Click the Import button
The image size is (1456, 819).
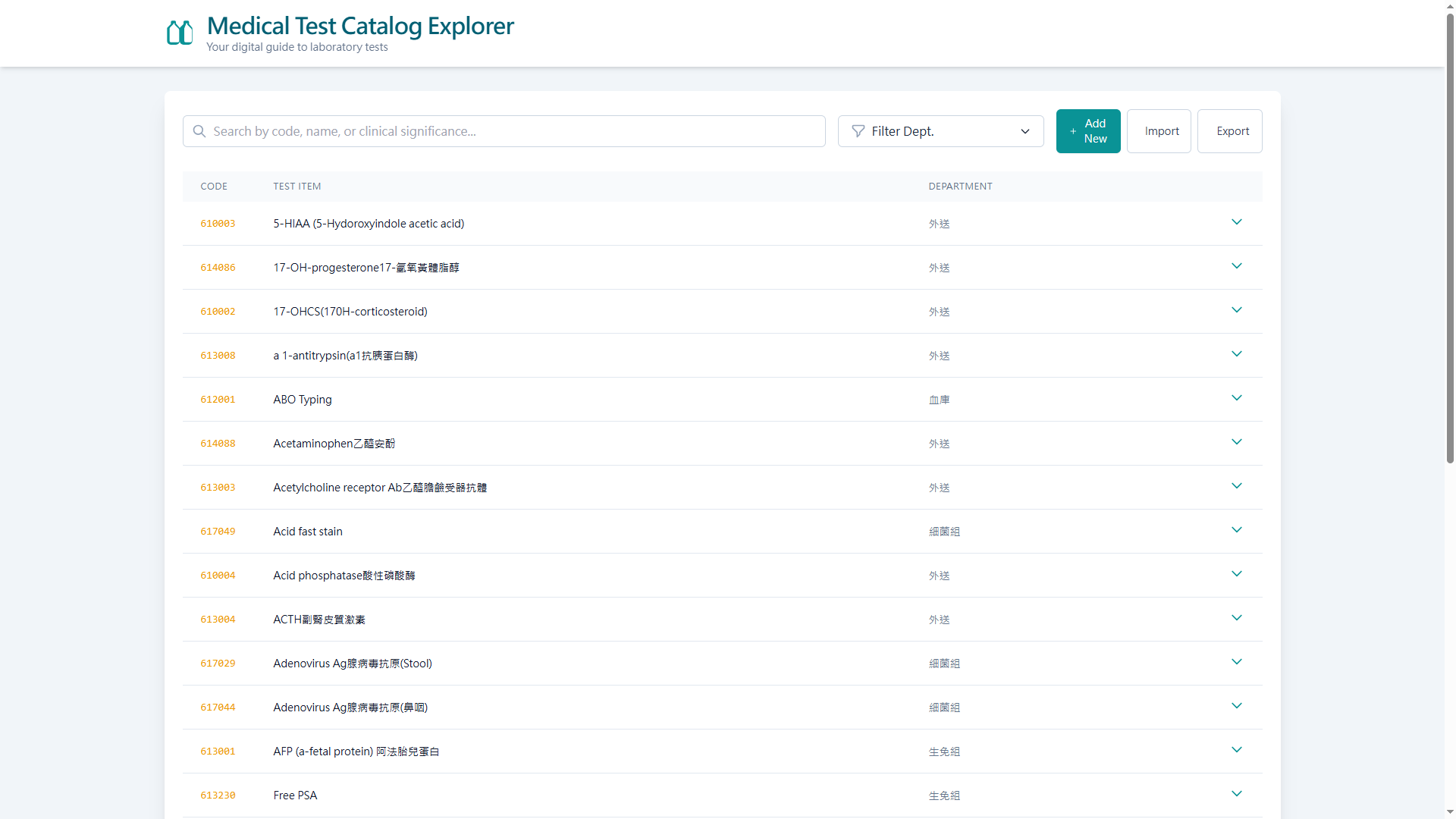(x=1159, y=131)
